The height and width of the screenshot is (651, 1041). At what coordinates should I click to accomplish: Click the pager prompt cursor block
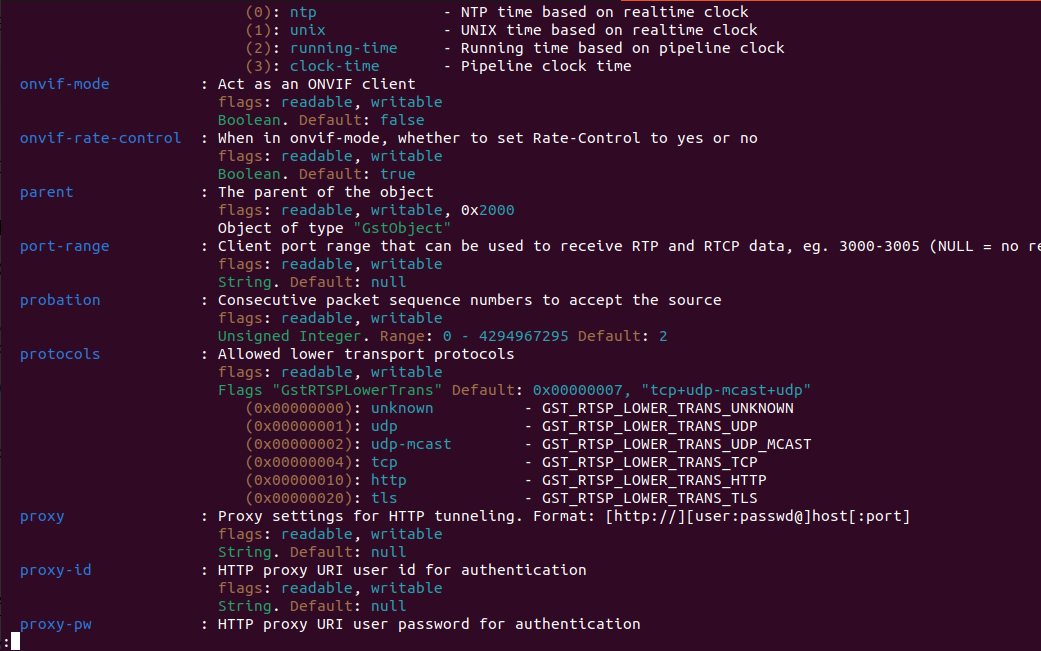click(x=15, y=642)
